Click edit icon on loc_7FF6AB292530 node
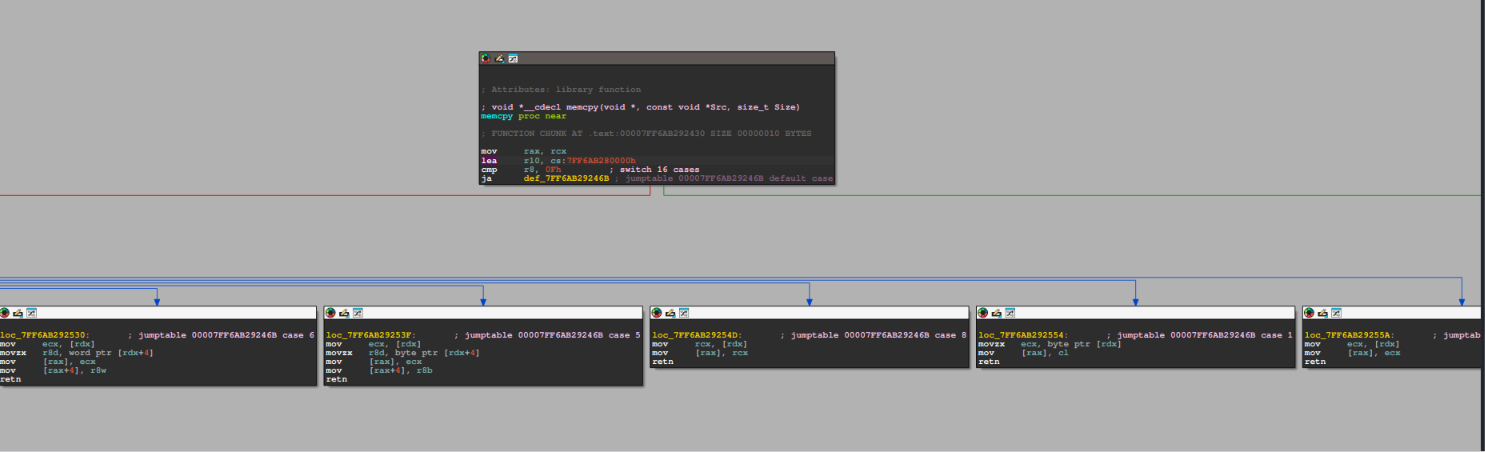This screenshot has width=1485, height=452. pos(18,313)
